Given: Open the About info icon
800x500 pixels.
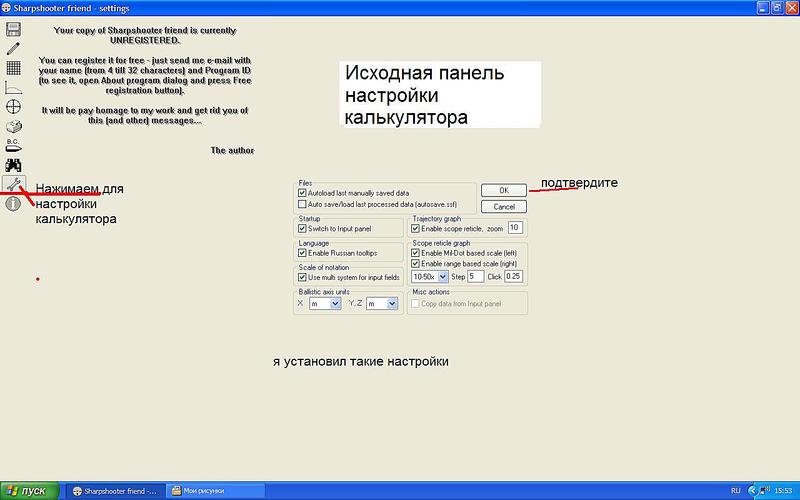Looking at the screenshot, I should (13, 204).
